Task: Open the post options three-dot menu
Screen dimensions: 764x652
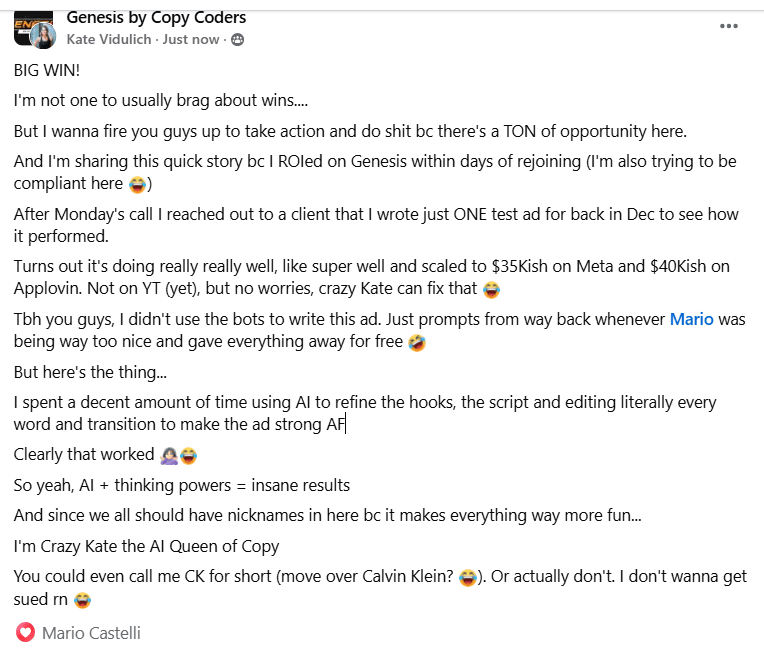Action: [729, 25]
